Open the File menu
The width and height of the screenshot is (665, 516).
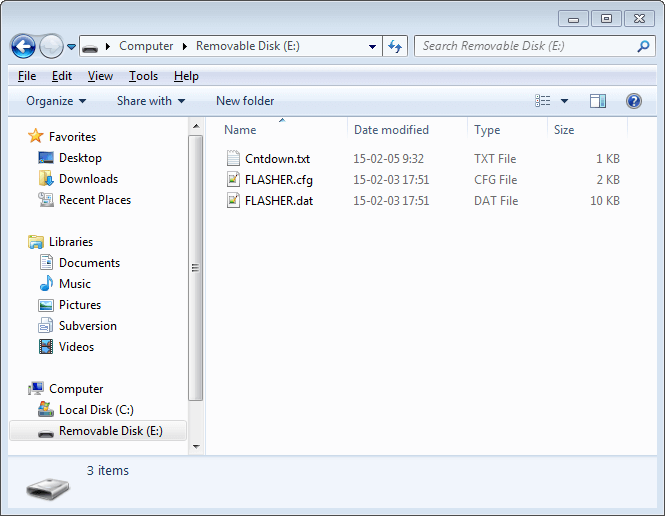click(27, 76)
